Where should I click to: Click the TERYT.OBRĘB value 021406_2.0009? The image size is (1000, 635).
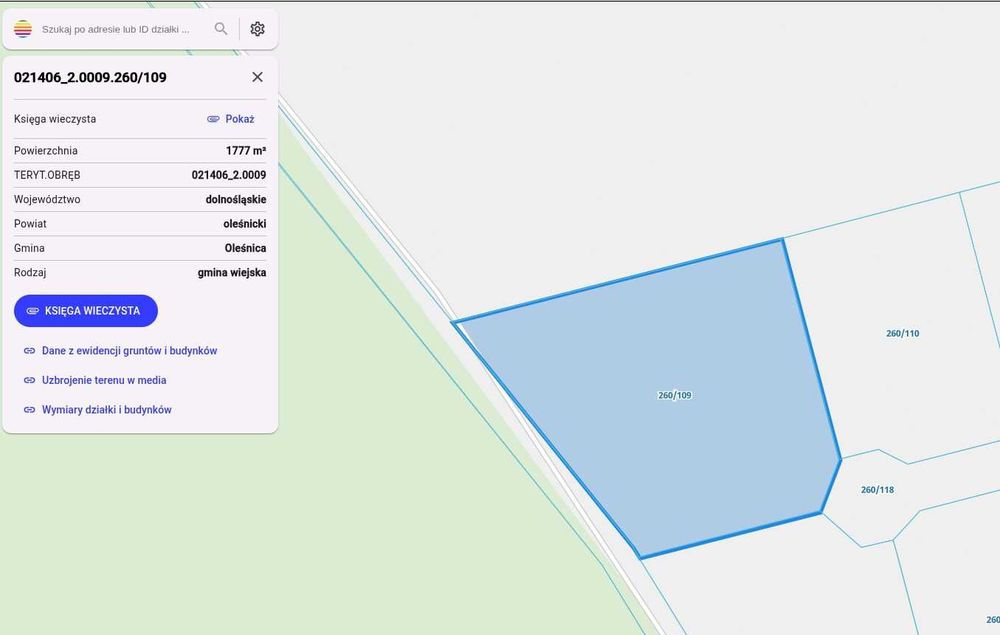pos(228,175)
